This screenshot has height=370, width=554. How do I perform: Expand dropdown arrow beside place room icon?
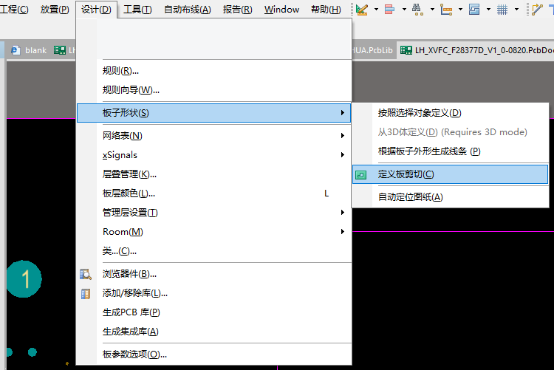488,9
